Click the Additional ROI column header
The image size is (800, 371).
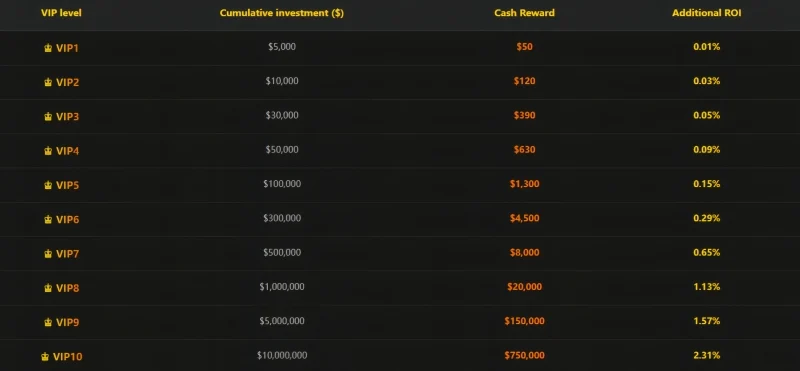pos(707,13)
